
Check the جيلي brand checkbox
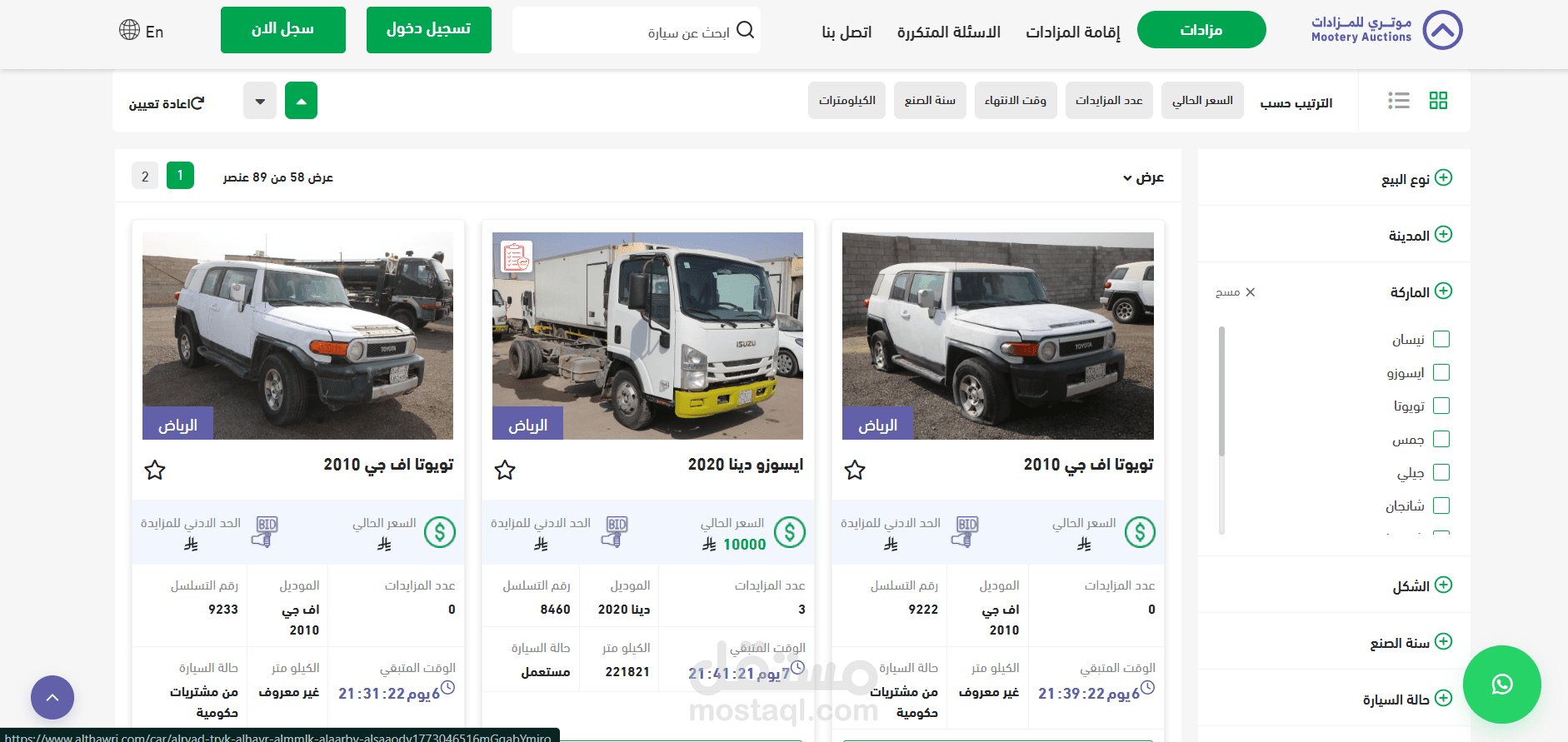coord(1441,472)
